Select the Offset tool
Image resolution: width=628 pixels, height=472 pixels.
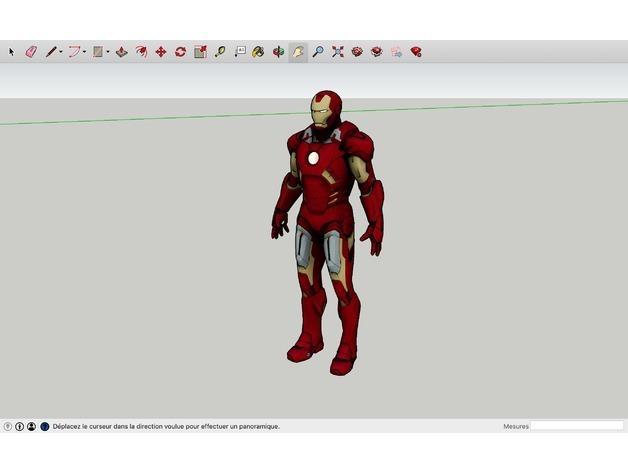141,51
